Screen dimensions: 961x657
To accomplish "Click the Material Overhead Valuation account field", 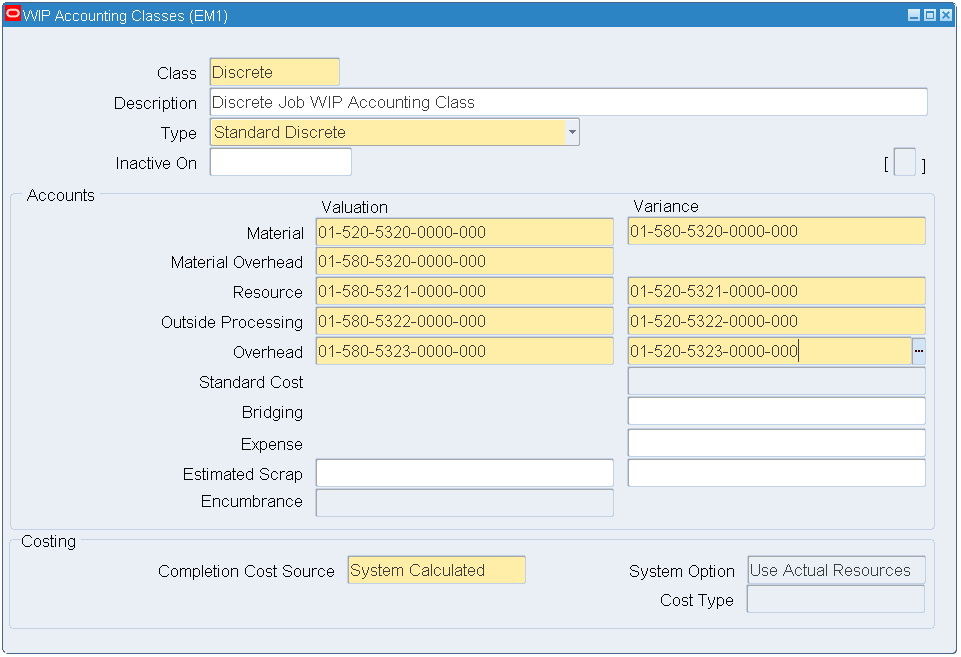I will pos(465,262).
